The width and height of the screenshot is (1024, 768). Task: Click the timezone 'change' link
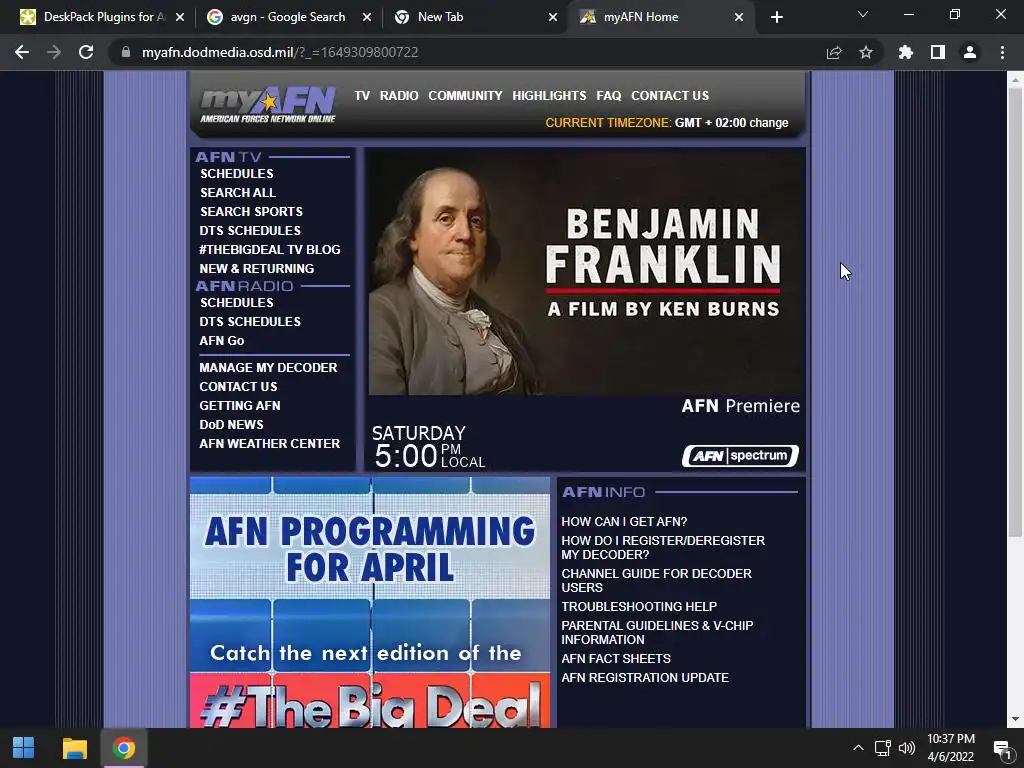[769, 123]
